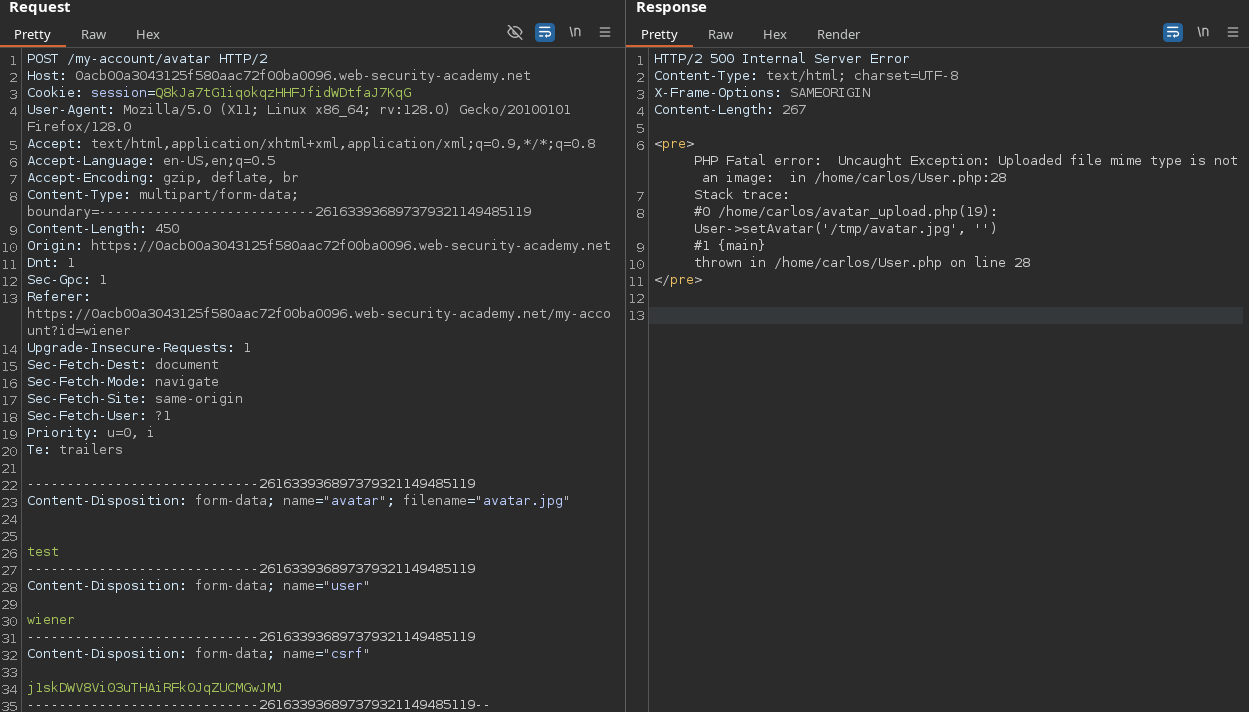Select the Pretty tab in Request
1249x712 pixels.
[x=32, y=34]
